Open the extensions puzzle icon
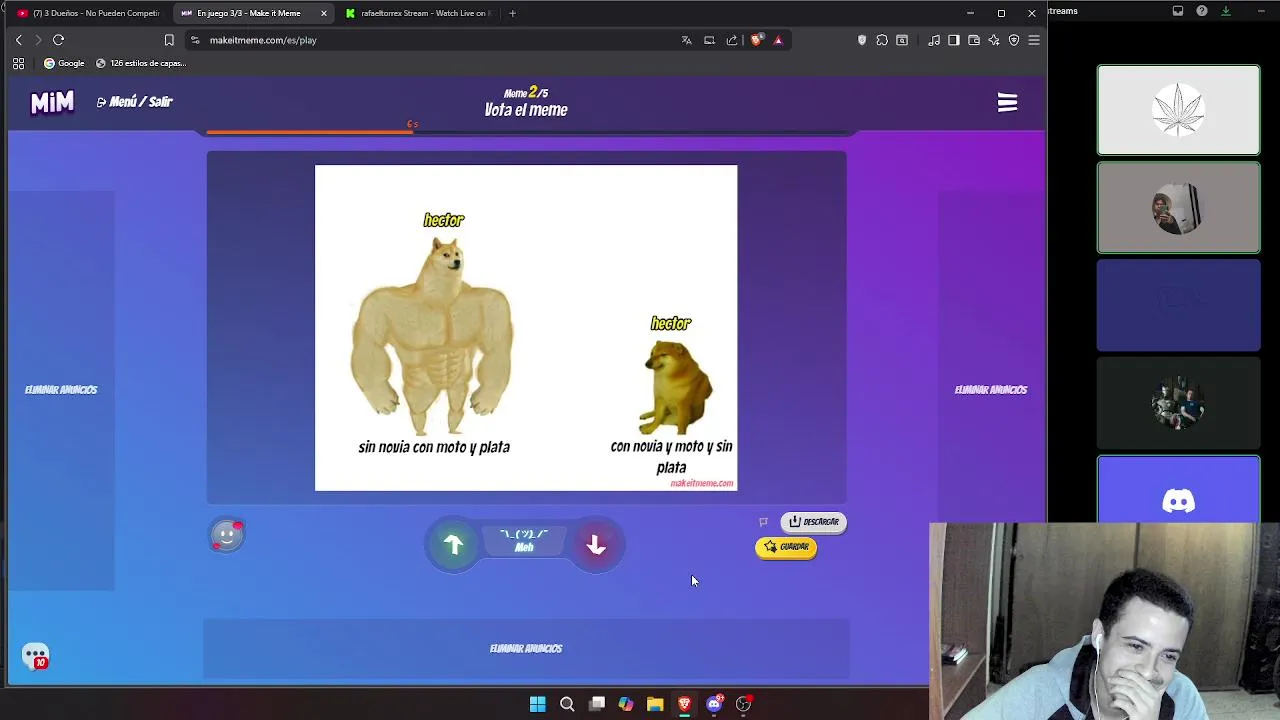Screen dimensions: 1280x720 882,40
